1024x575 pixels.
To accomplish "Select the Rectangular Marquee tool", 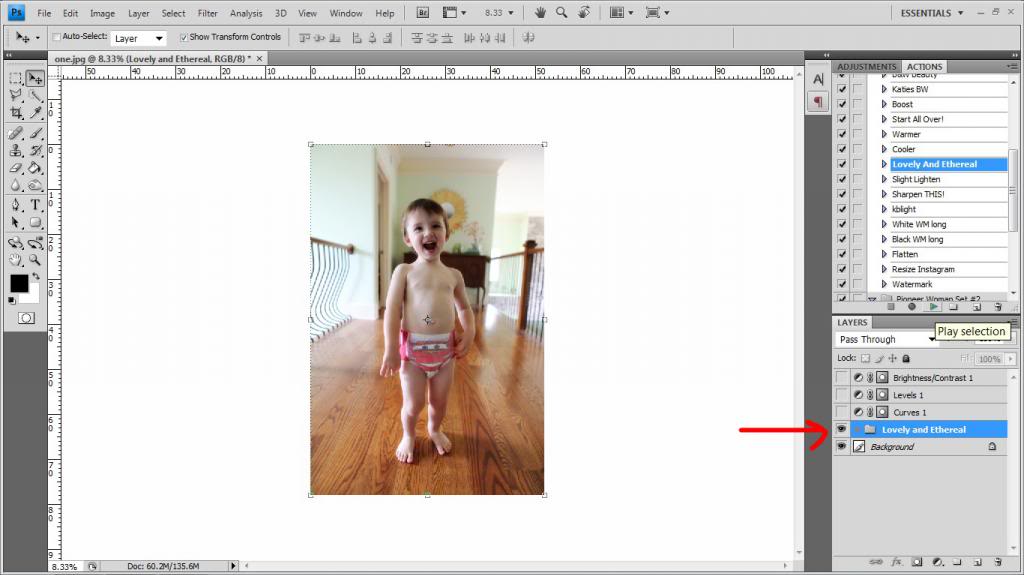I will click(x=16, y=78).
